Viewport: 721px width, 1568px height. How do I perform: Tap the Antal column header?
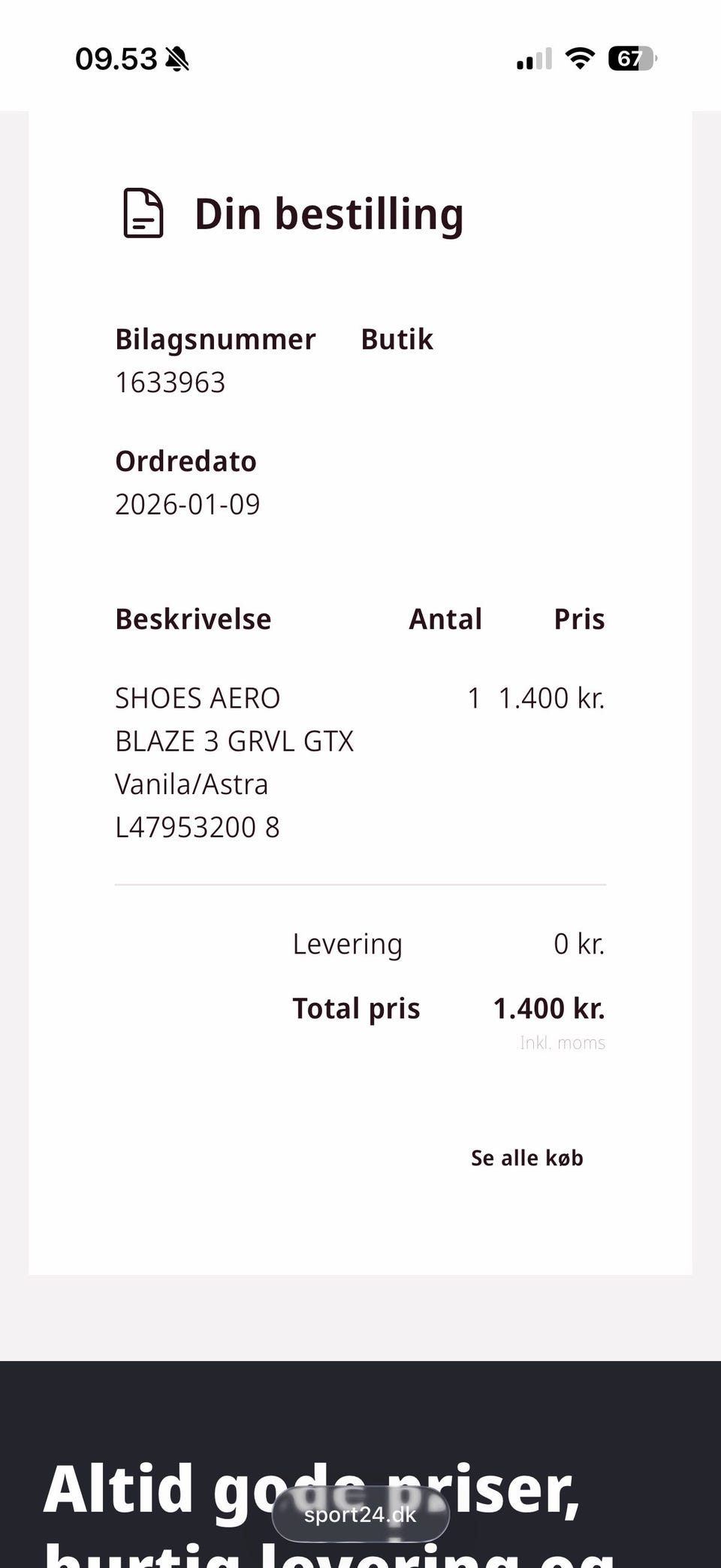pos(445,619)
